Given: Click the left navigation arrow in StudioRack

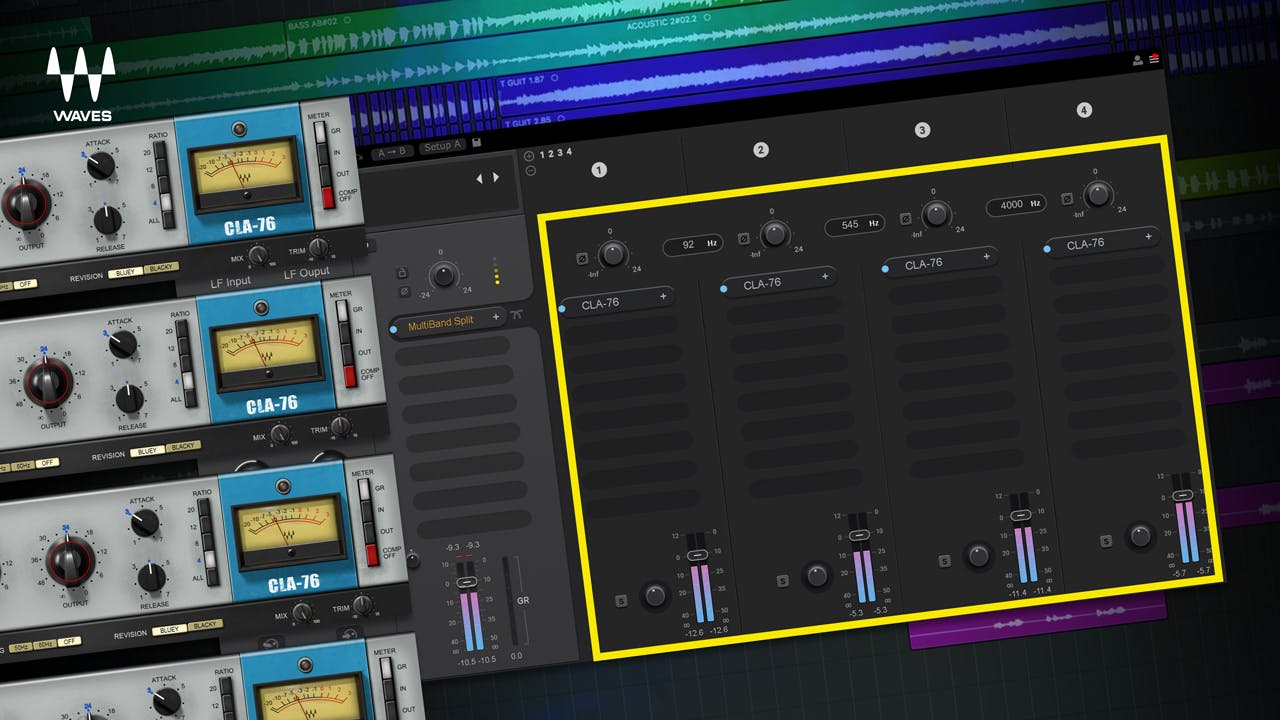Looking at the screenshot, I should point(480,177).
